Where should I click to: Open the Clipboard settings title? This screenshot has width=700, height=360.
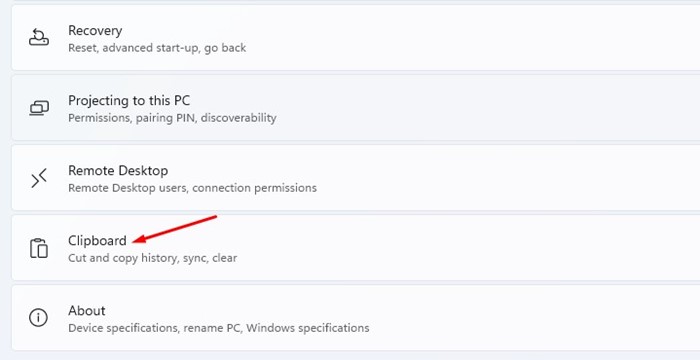click(97, 241)
